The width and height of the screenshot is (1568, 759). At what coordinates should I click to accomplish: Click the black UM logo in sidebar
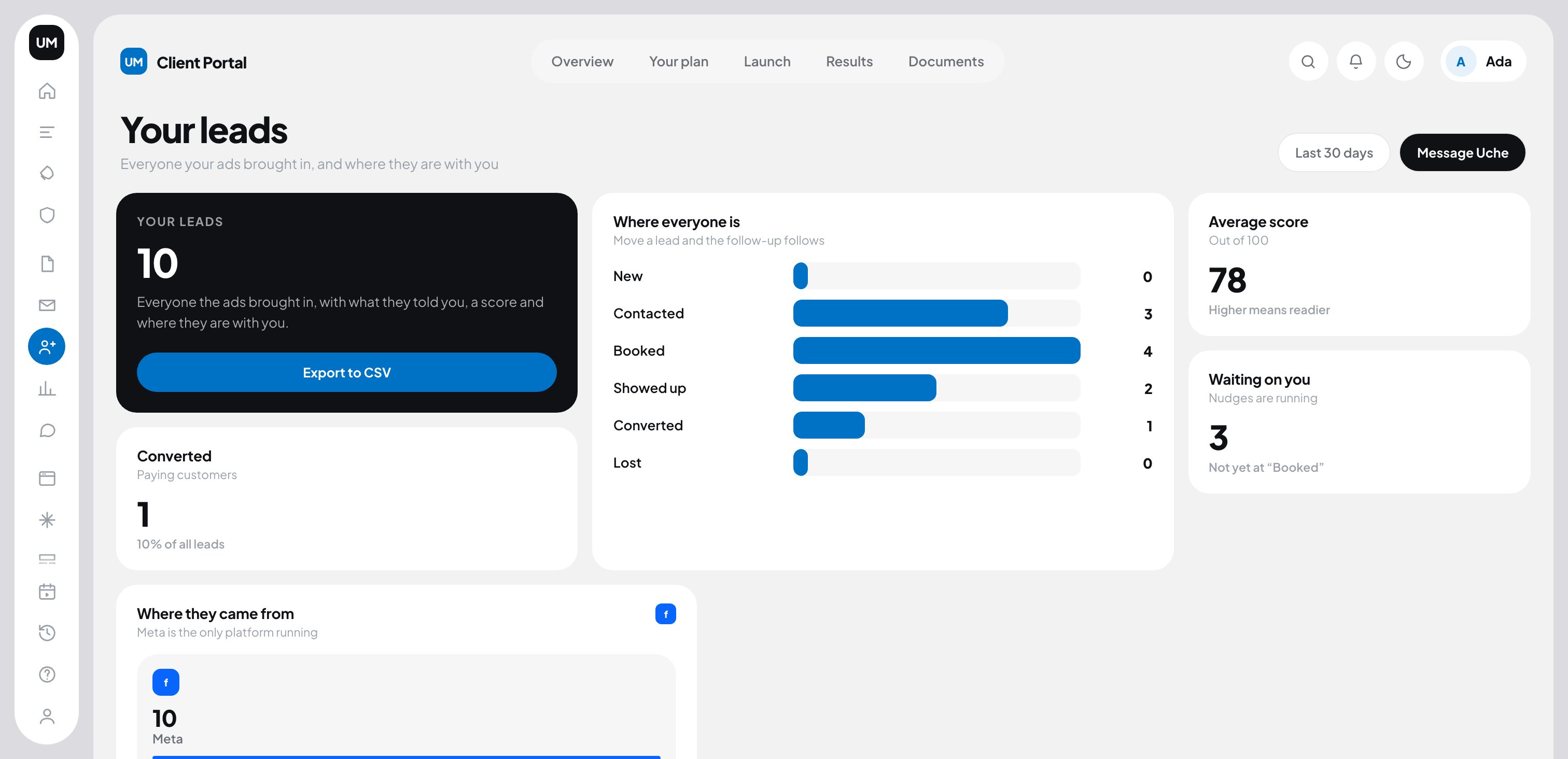(x=47, y=43)
